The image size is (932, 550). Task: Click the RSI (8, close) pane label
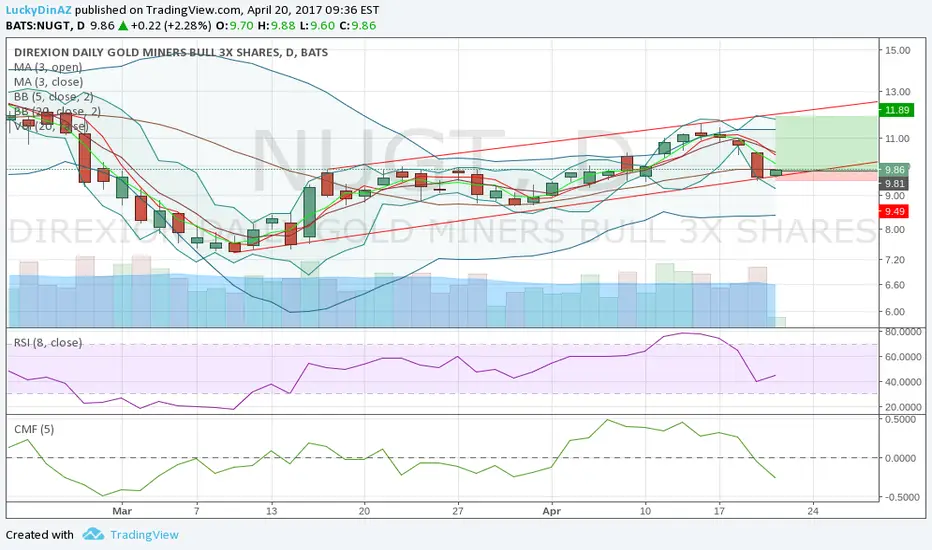pos(48,342)
